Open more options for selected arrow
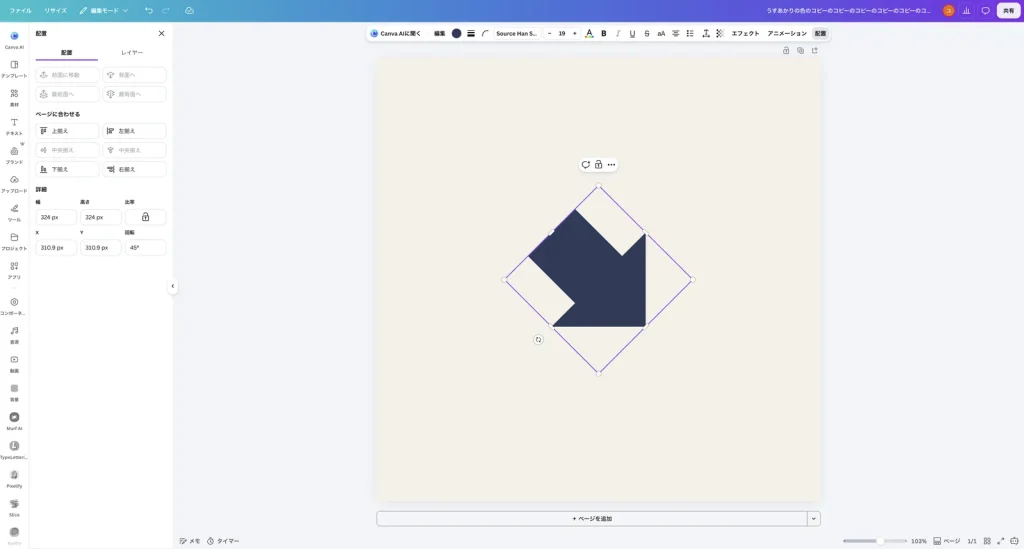 click(x=611, y=165)
